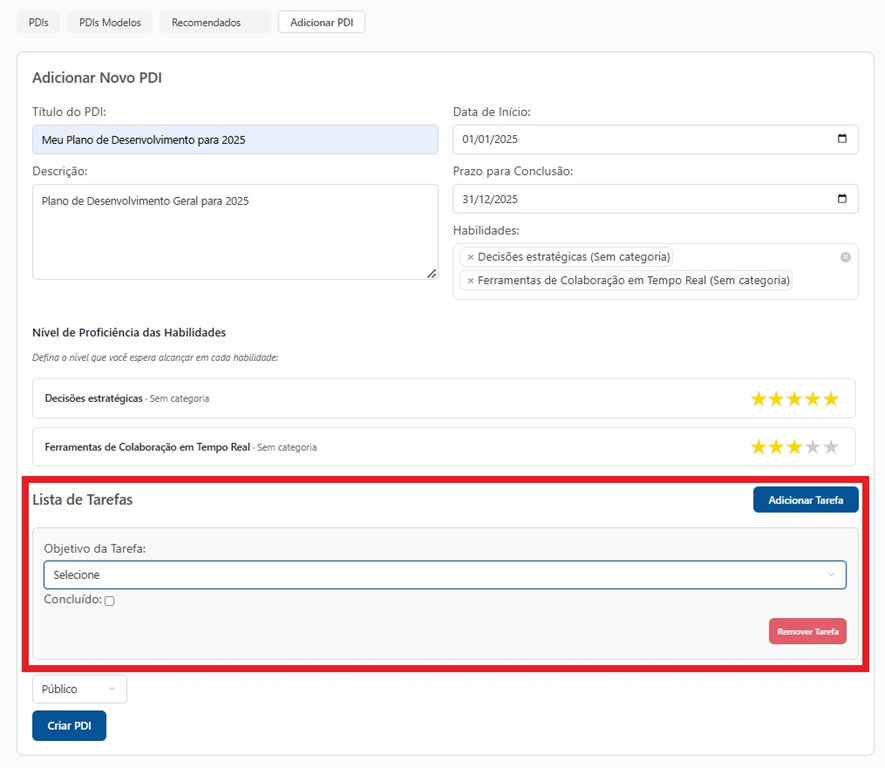Expand the Objetivo da Tarefa dropdown

pyautogui.click(x=444, y=575)
